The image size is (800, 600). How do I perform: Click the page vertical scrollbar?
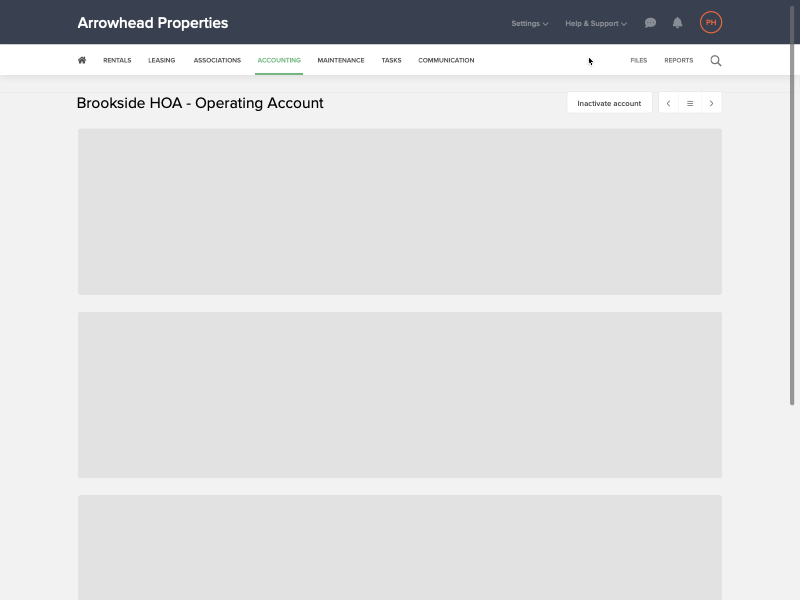click(x=792, y=204)
